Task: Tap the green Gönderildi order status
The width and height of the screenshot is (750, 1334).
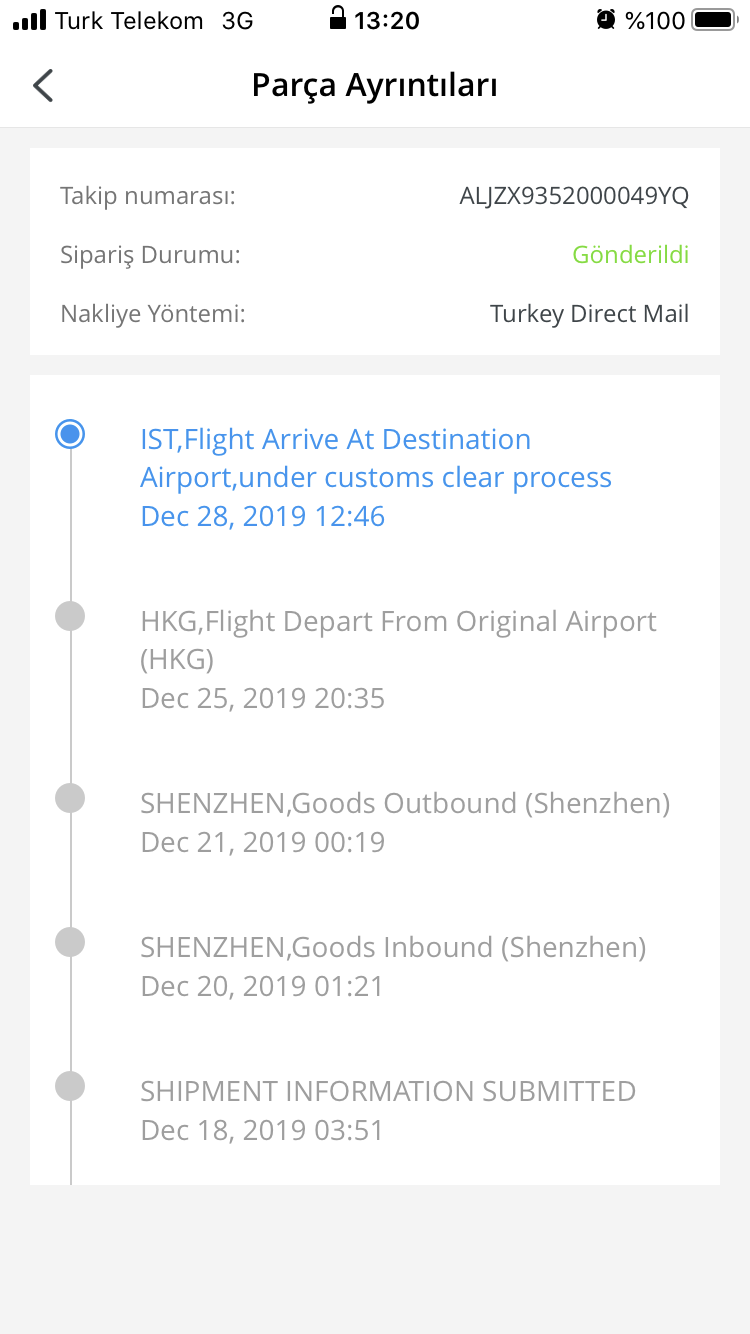Action: point(631,255)
